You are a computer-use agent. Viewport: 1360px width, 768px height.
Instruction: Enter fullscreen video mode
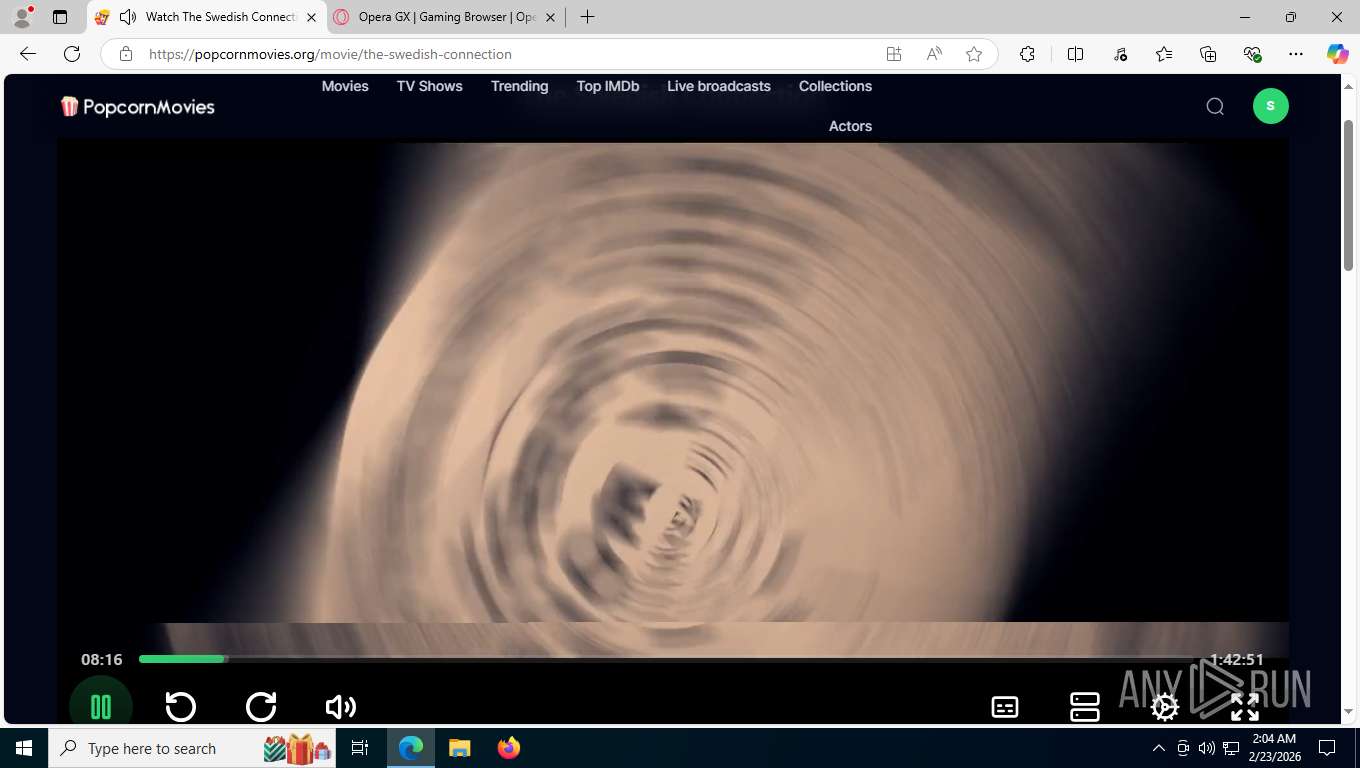pos(1245,707)
